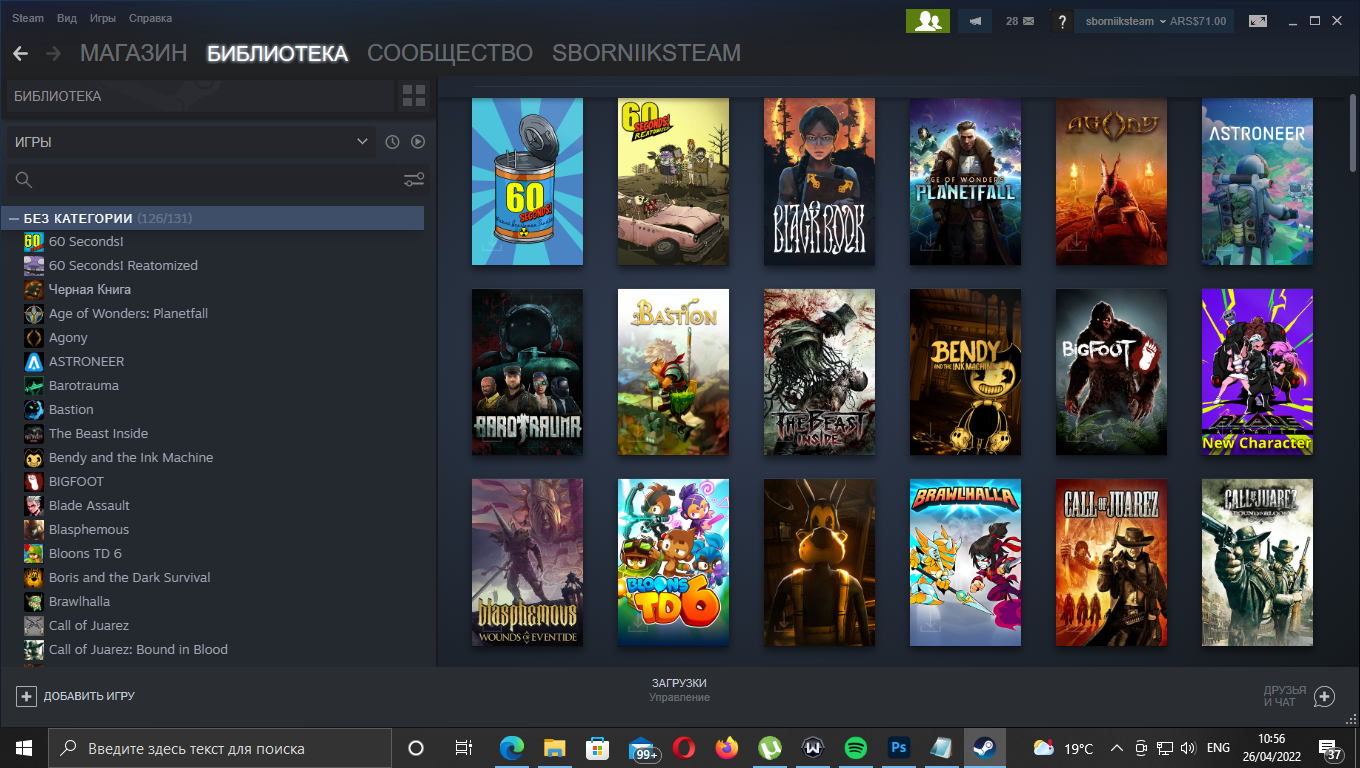Open the Steam menu
The image size is (1360, 768).
click(28, 18)
